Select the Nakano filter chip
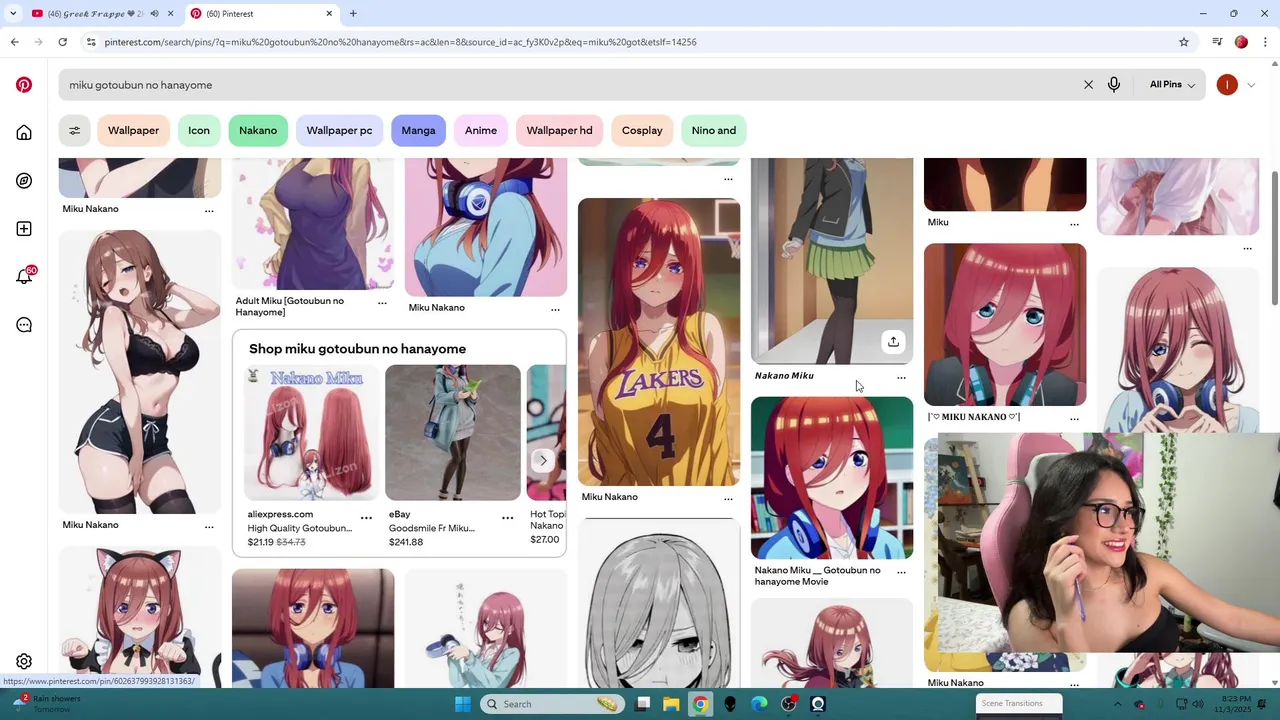Image resolution: width=1280 pixels, height=720 pixels. tap(258, 131)
